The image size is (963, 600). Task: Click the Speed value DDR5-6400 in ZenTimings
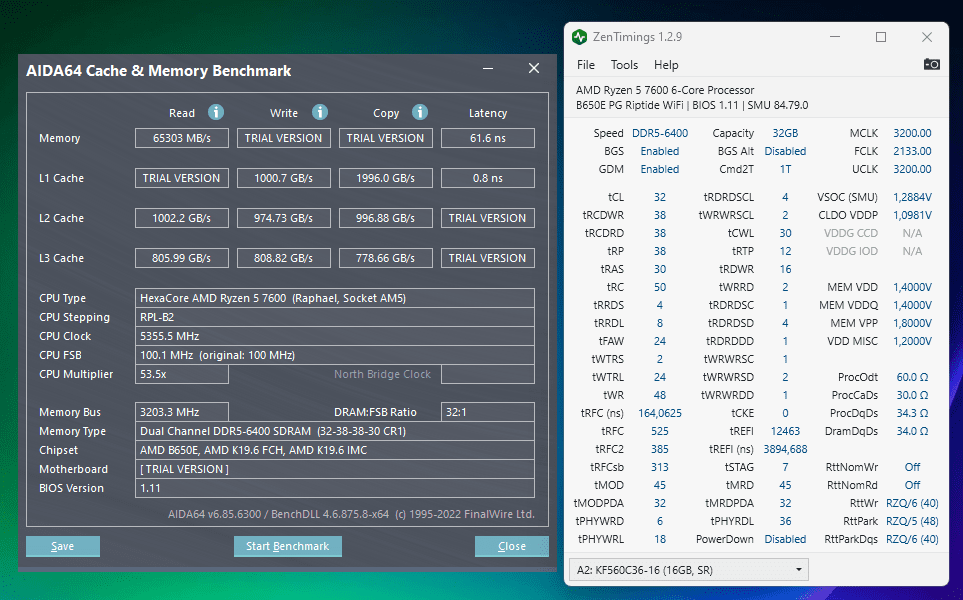click(x=660, y=133)
